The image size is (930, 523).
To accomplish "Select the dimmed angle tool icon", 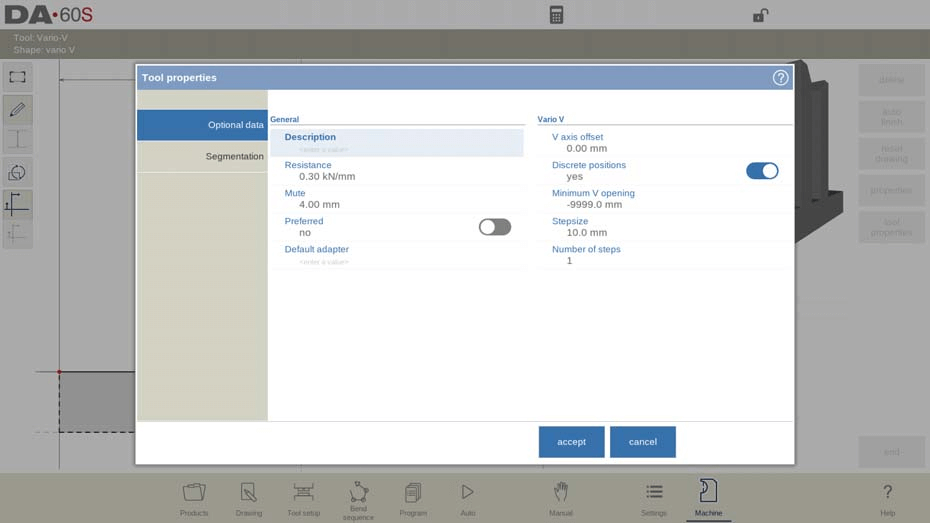I will pos(17,234).
